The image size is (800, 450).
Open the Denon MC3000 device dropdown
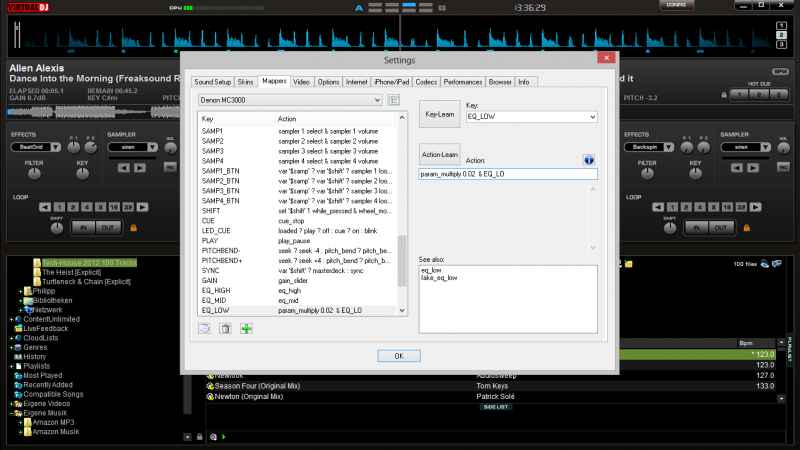[290, 100]
